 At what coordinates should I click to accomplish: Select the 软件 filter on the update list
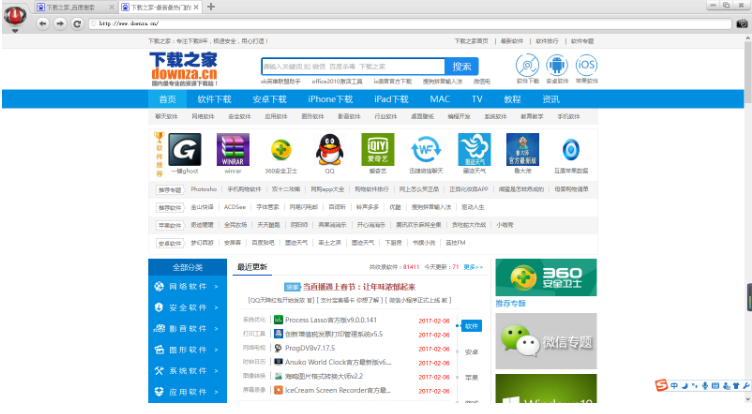point(471,326)
